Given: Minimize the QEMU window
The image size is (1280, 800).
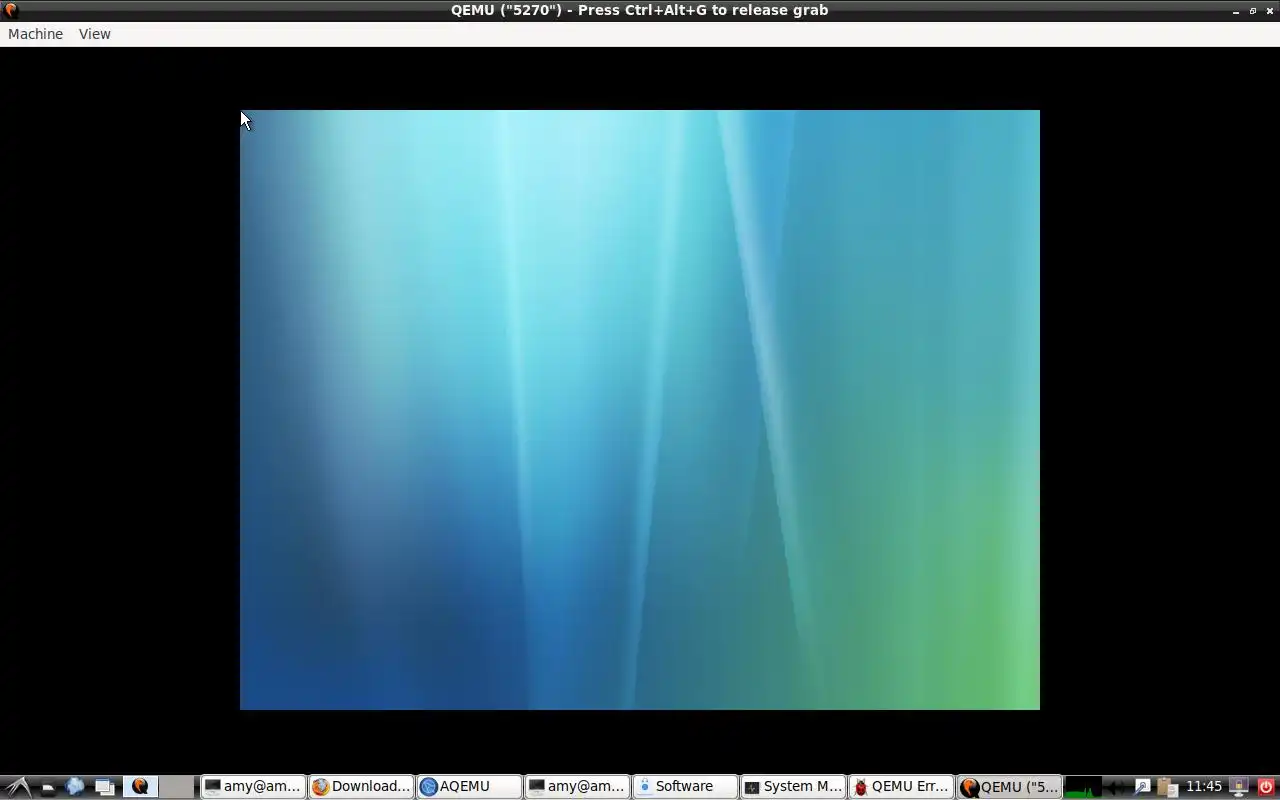Looking at the screenshot, I should click(x=1236, y=11).
